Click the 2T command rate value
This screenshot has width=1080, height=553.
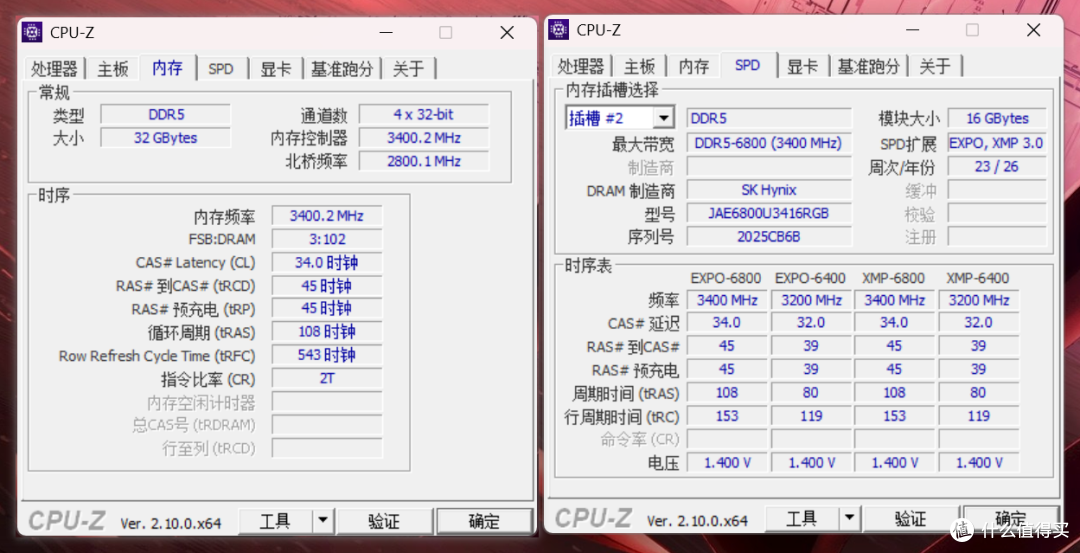click(x=327, y=379)
